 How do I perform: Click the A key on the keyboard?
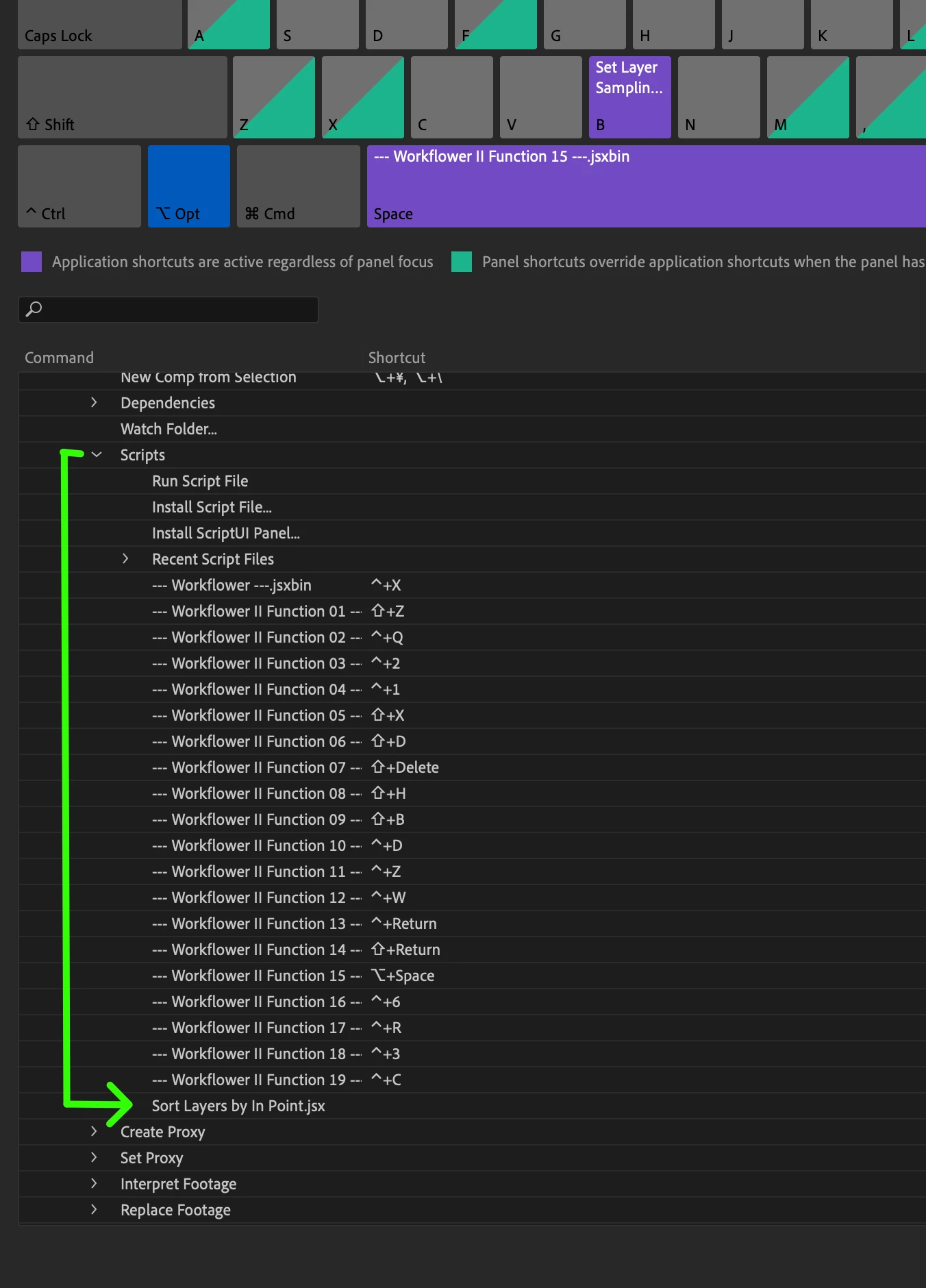(x=229, y=25)
